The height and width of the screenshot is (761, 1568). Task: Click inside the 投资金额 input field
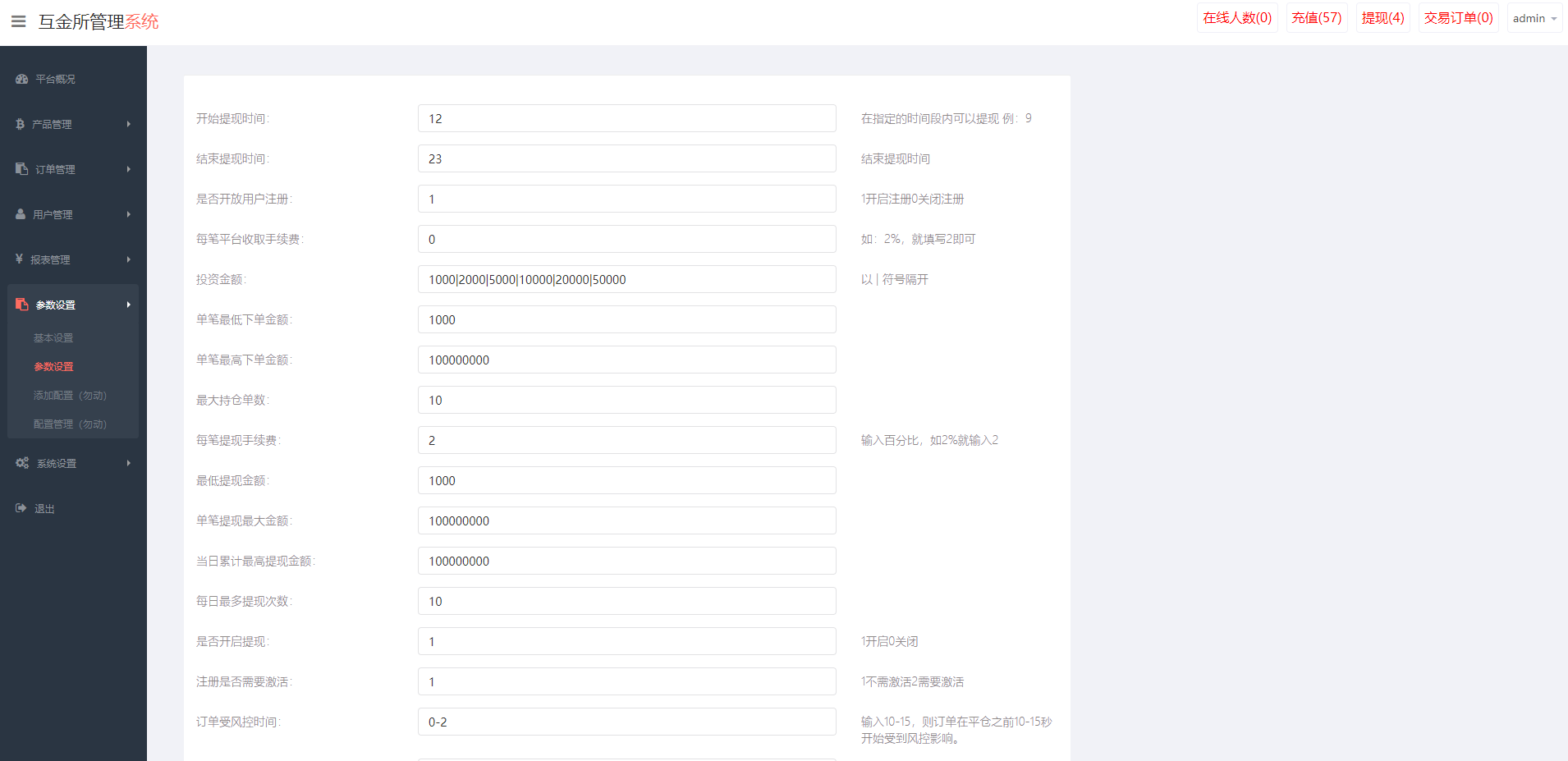point(626,279)
